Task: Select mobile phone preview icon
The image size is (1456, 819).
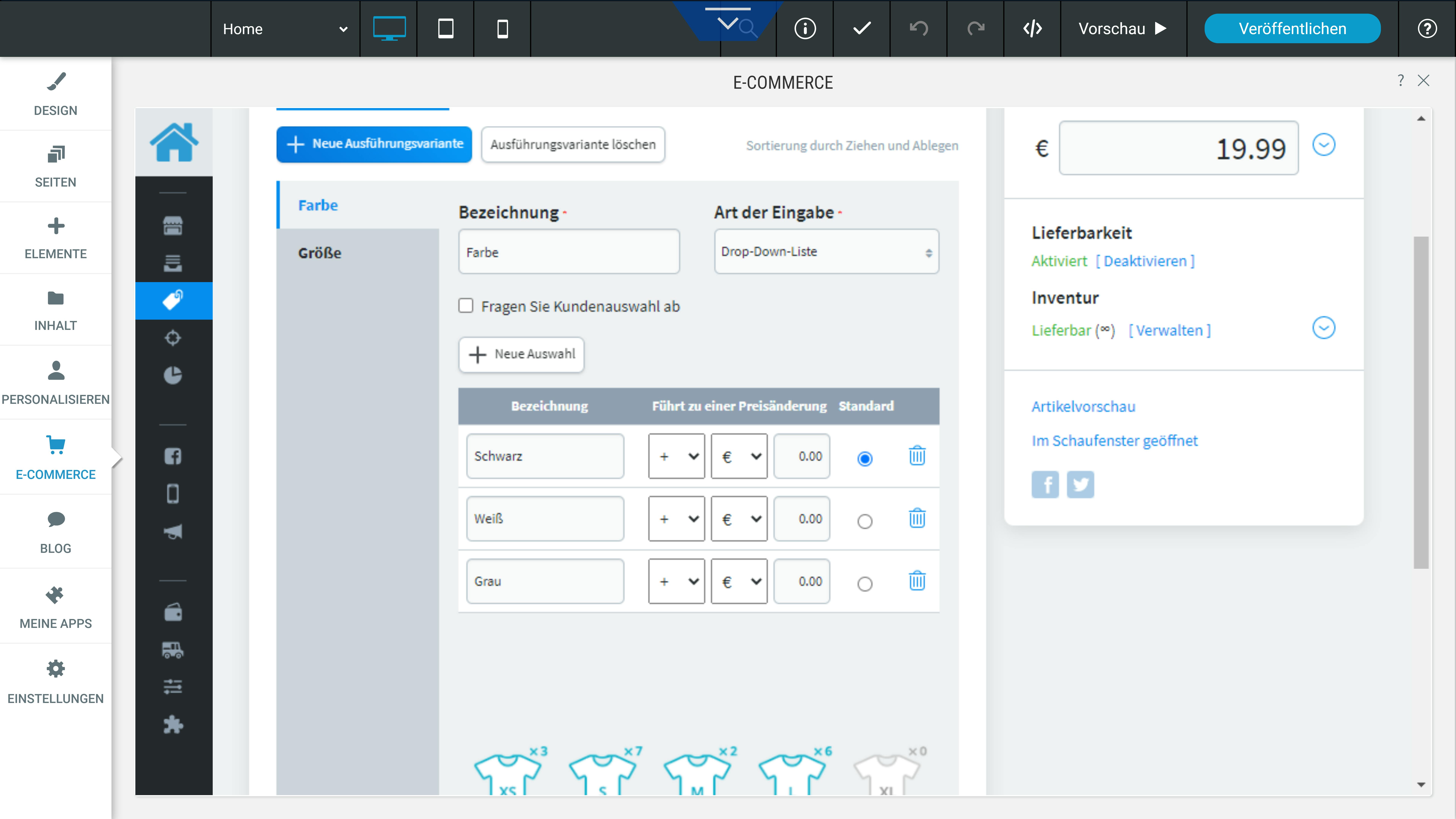Action: 502,28
